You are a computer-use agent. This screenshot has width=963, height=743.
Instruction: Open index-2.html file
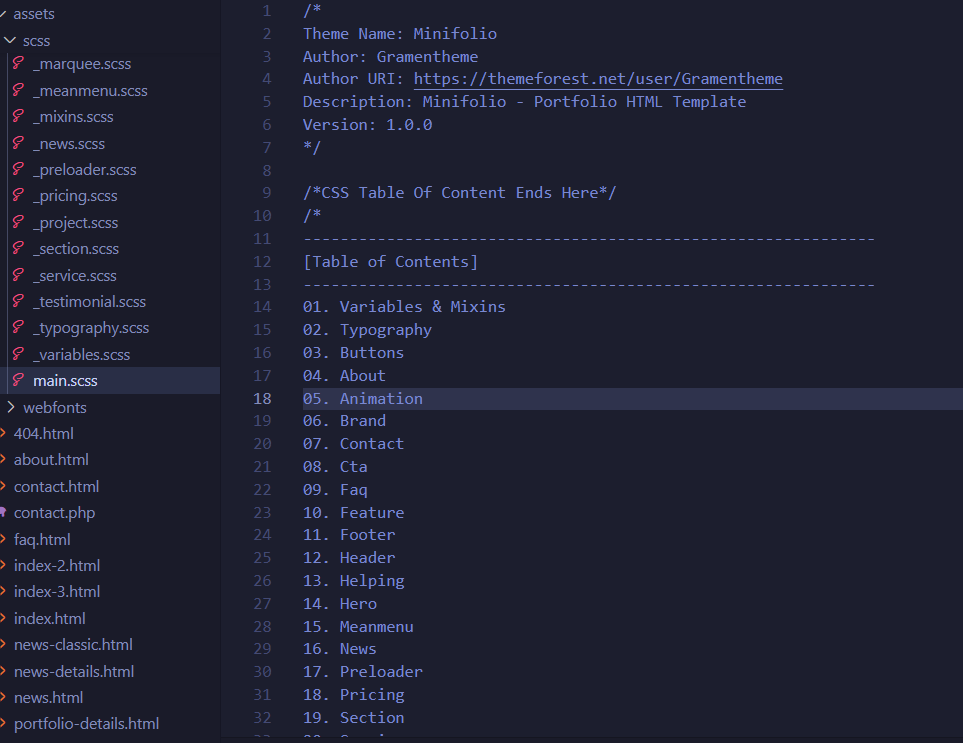[57, 566]
